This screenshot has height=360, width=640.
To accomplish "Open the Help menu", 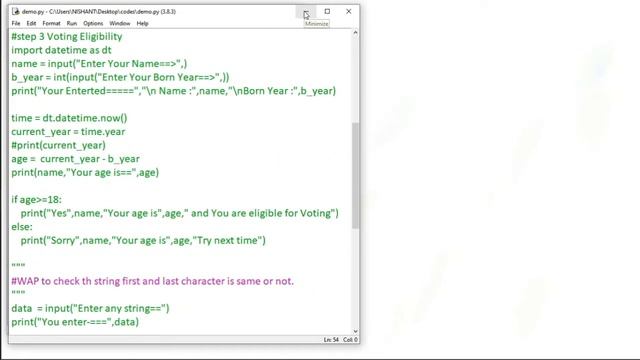I will [142, 23].
